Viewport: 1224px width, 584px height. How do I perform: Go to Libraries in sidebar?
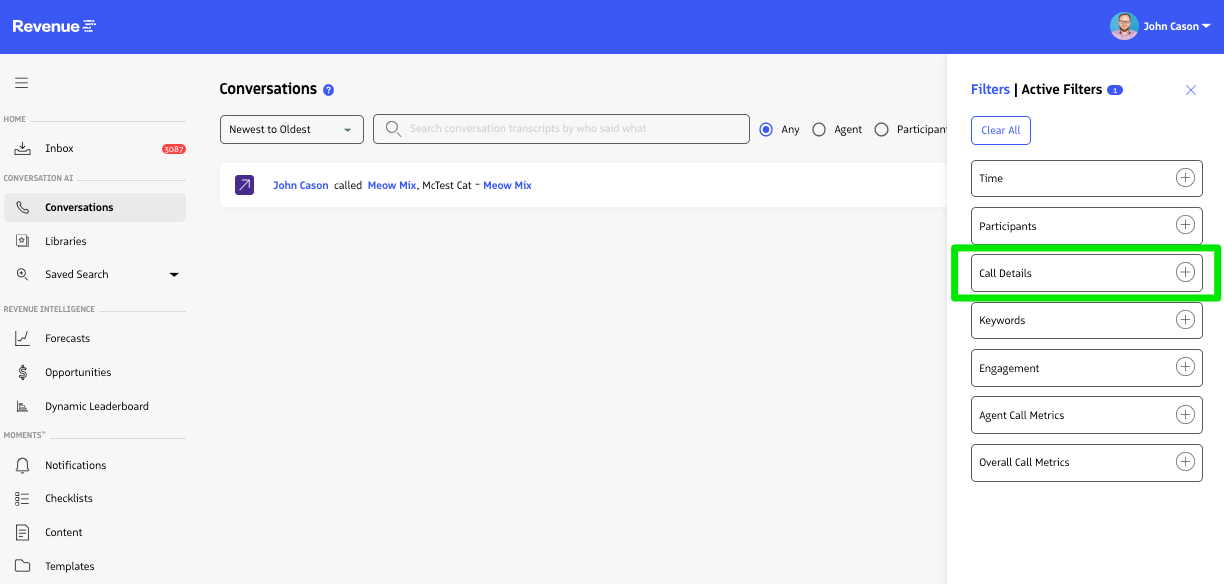(x=65, y=241)
